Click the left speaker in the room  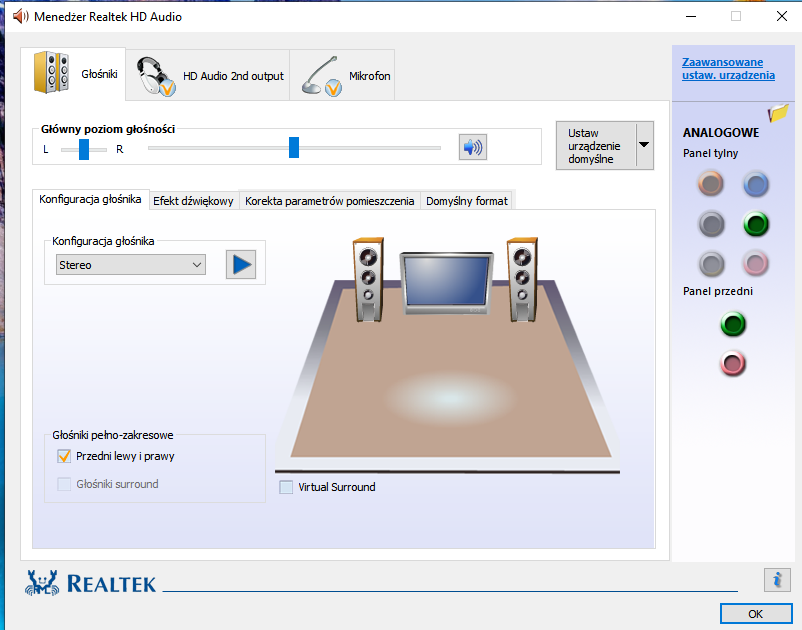click(x=368, y=280)
